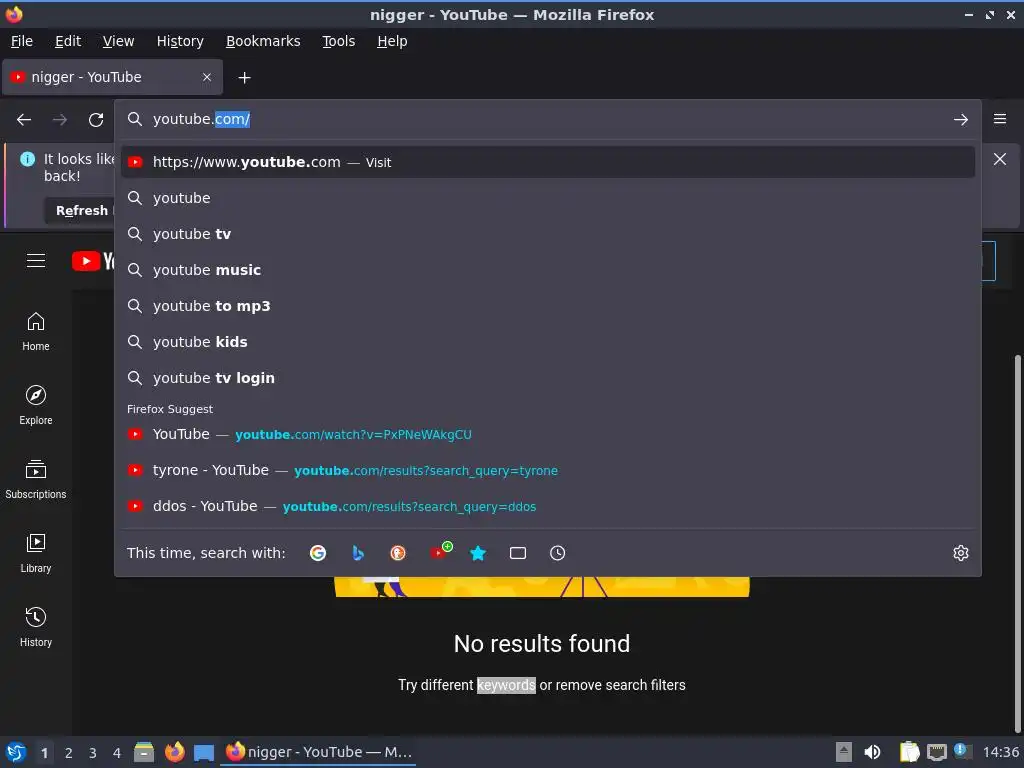Open the volume control in the system tray

pos(872,752)
